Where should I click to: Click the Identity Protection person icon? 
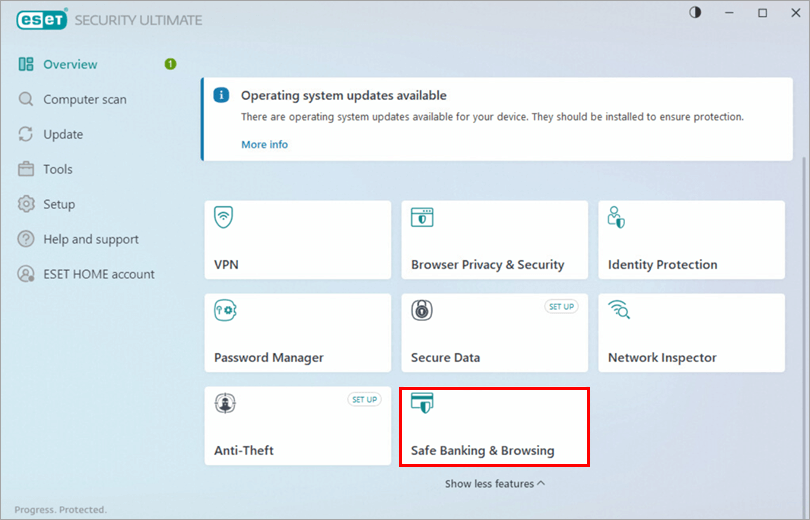616,217
